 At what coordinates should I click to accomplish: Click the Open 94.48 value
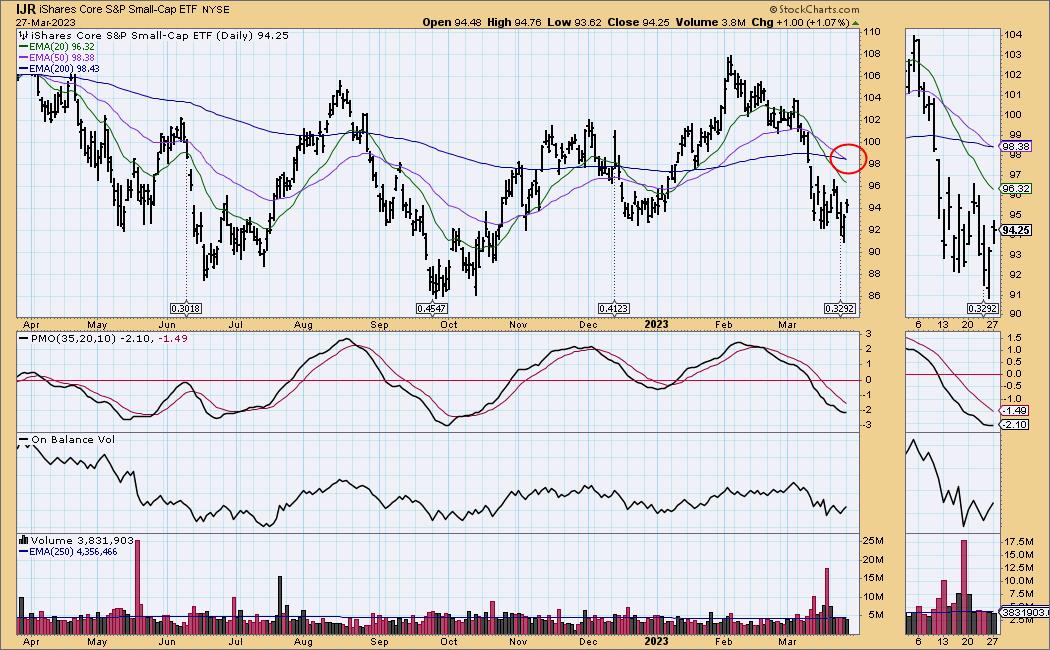451,22
